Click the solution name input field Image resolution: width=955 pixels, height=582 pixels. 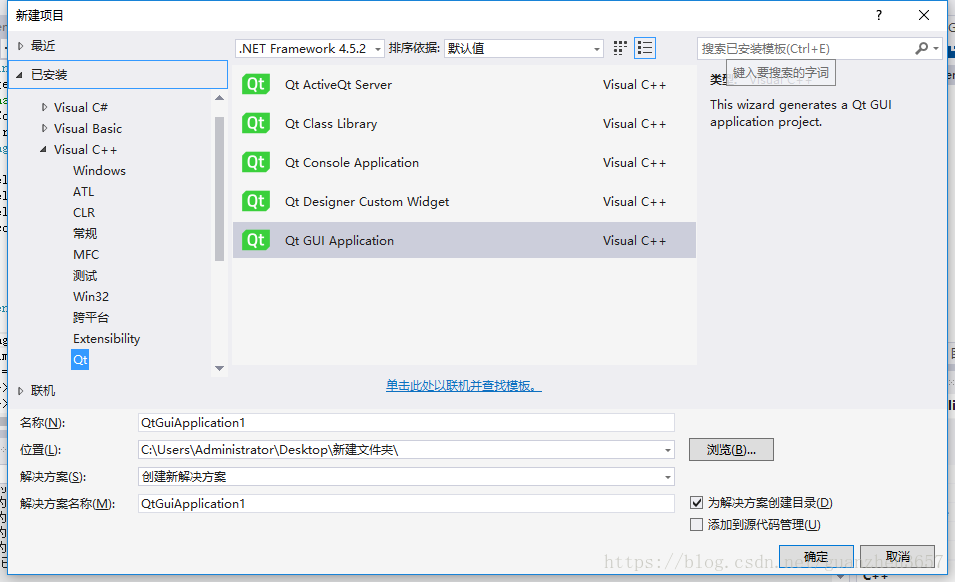(406, 503)
